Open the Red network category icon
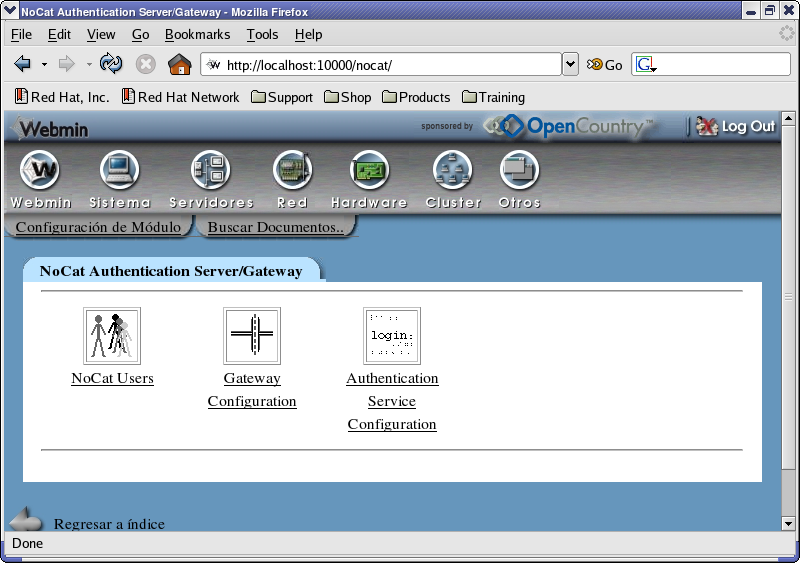 point(292,169)
